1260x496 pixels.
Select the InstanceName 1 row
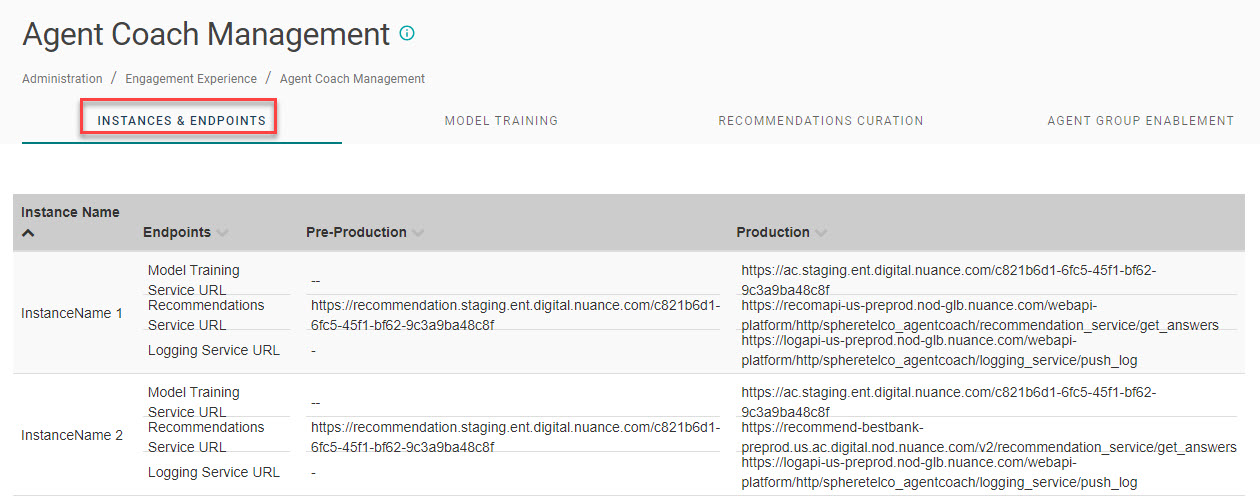[x=72, y=313]
